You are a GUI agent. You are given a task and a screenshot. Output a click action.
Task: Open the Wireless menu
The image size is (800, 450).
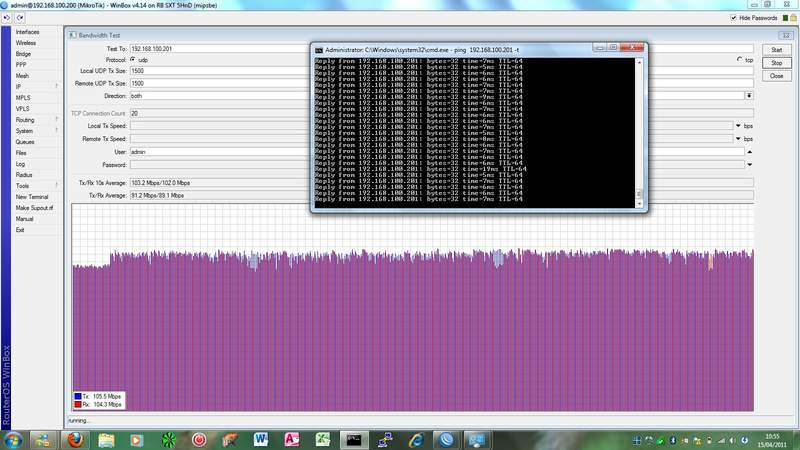(26, 43)
